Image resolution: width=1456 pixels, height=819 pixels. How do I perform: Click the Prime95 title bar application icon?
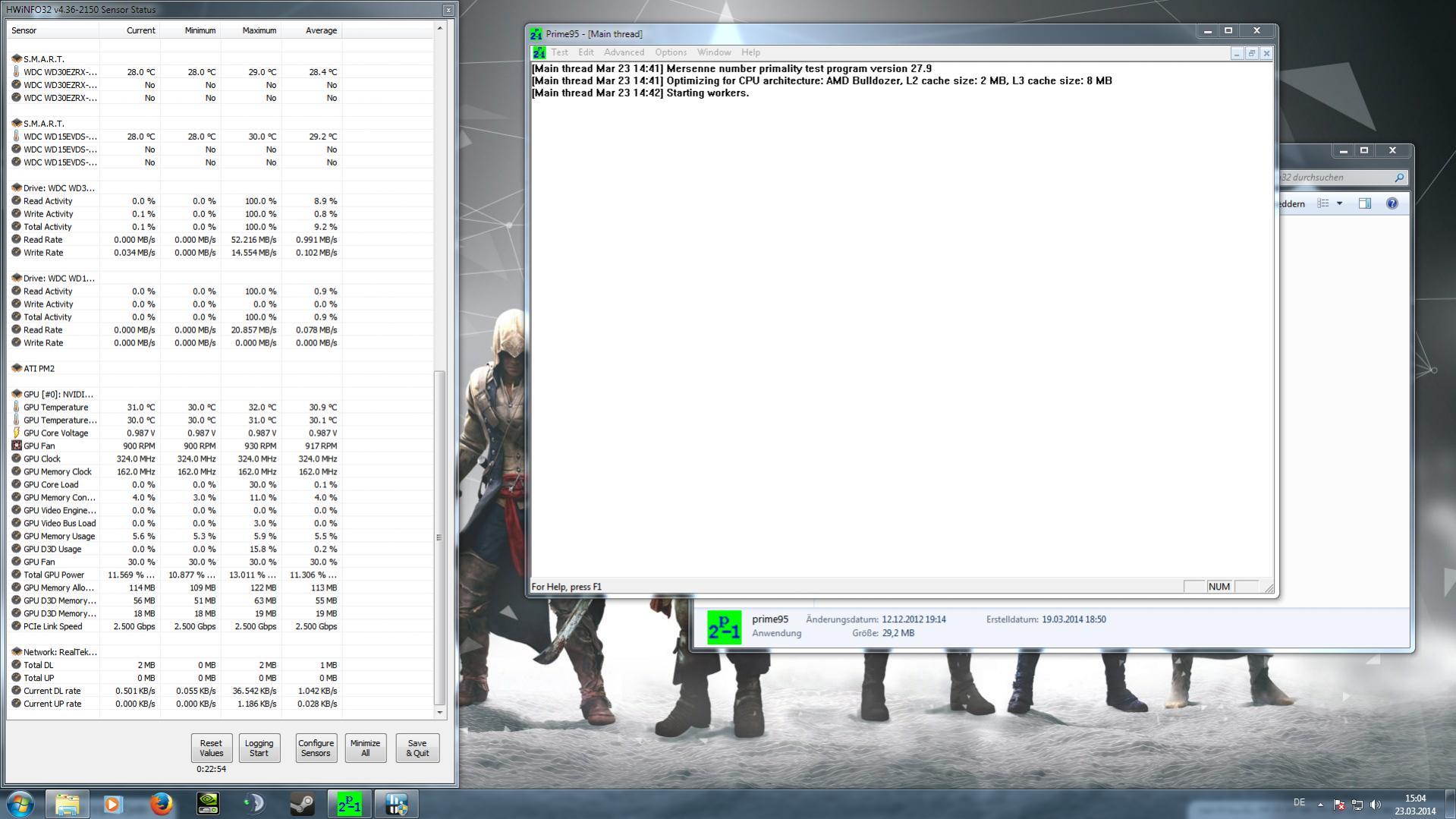tap(536, 33)
